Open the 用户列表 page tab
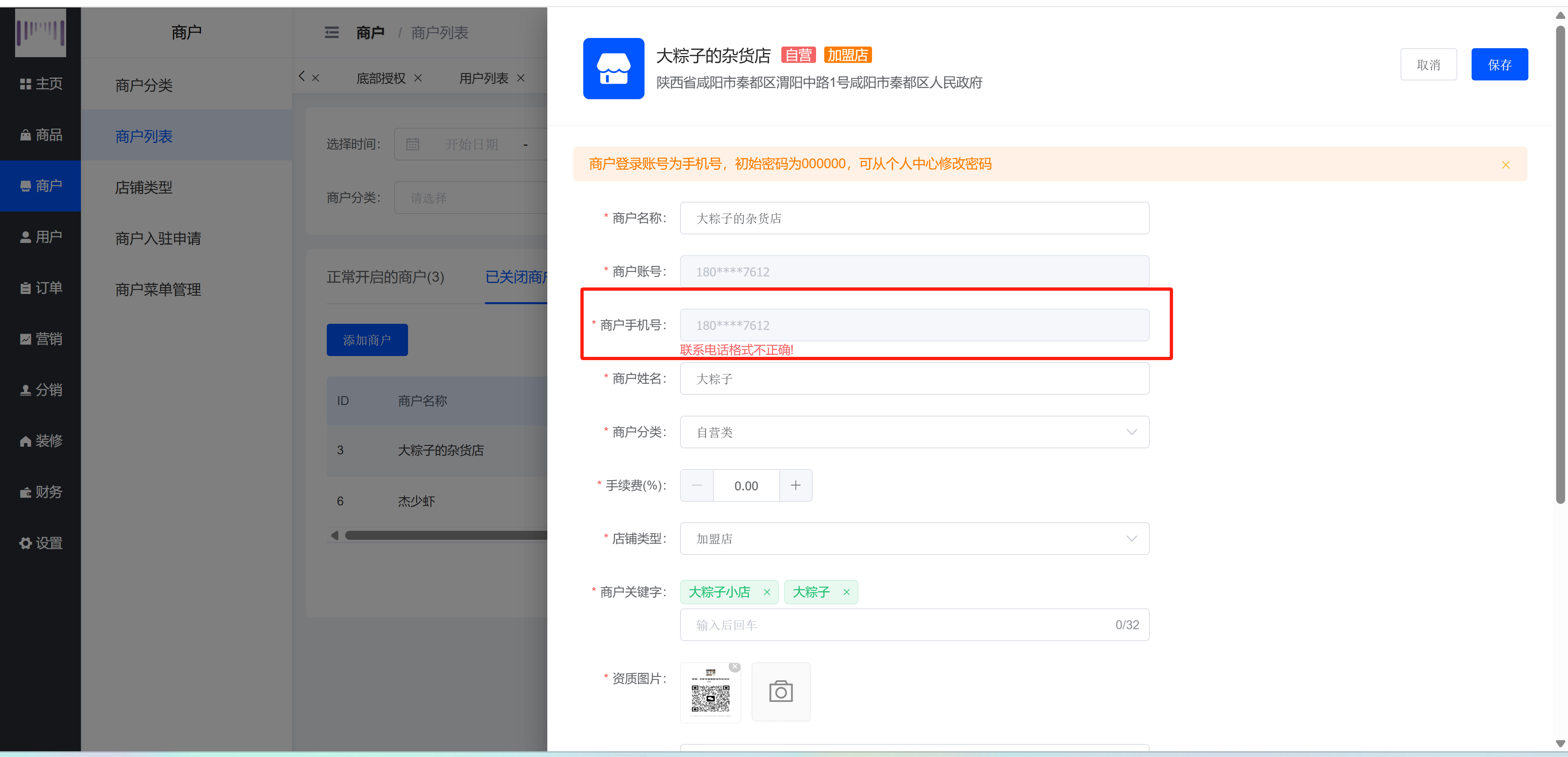The height and width of the screenshot is (757, 1568). pos(484,78)
